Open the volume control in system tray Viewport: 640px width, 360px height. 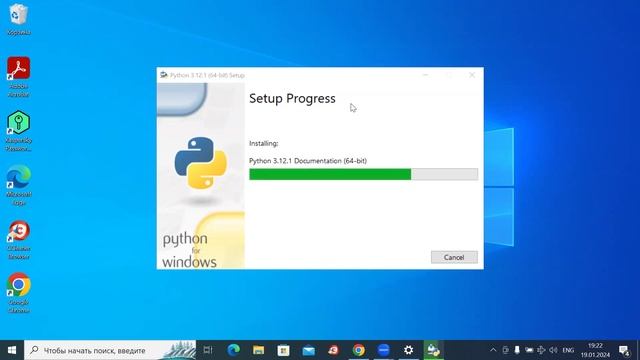tap(553, 350)
